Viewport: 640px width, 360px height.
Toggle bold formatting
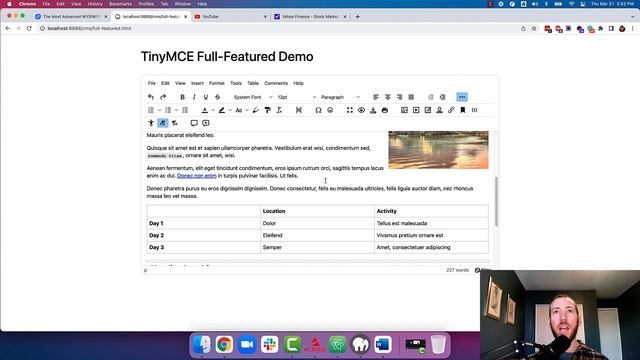182,97
